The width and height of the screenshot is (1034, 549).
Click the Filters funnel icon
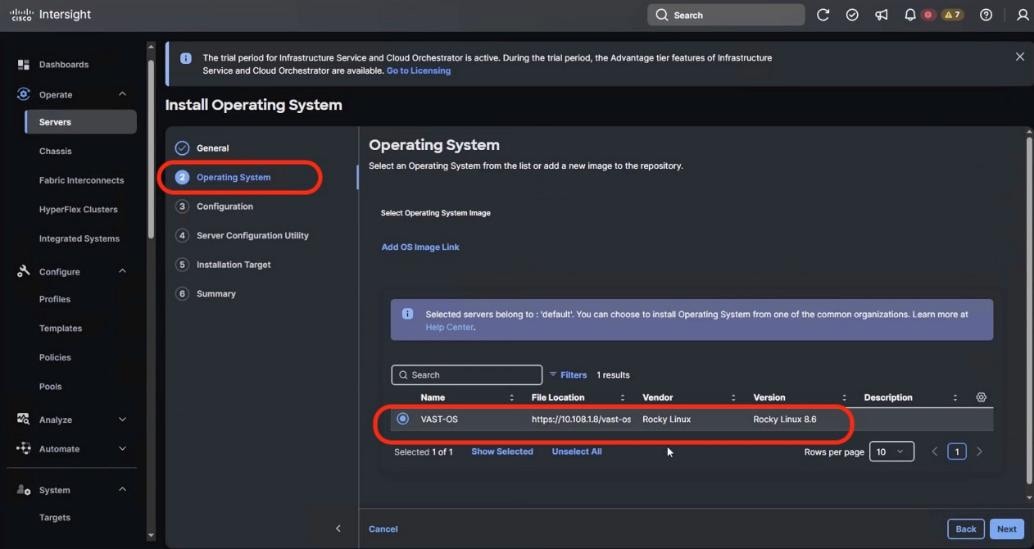(x=553, y=374)
